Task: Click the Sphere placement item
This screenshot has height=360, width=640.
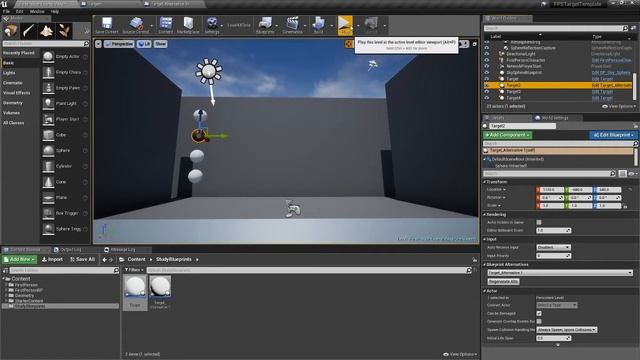Action: click(x=65, y=151)
